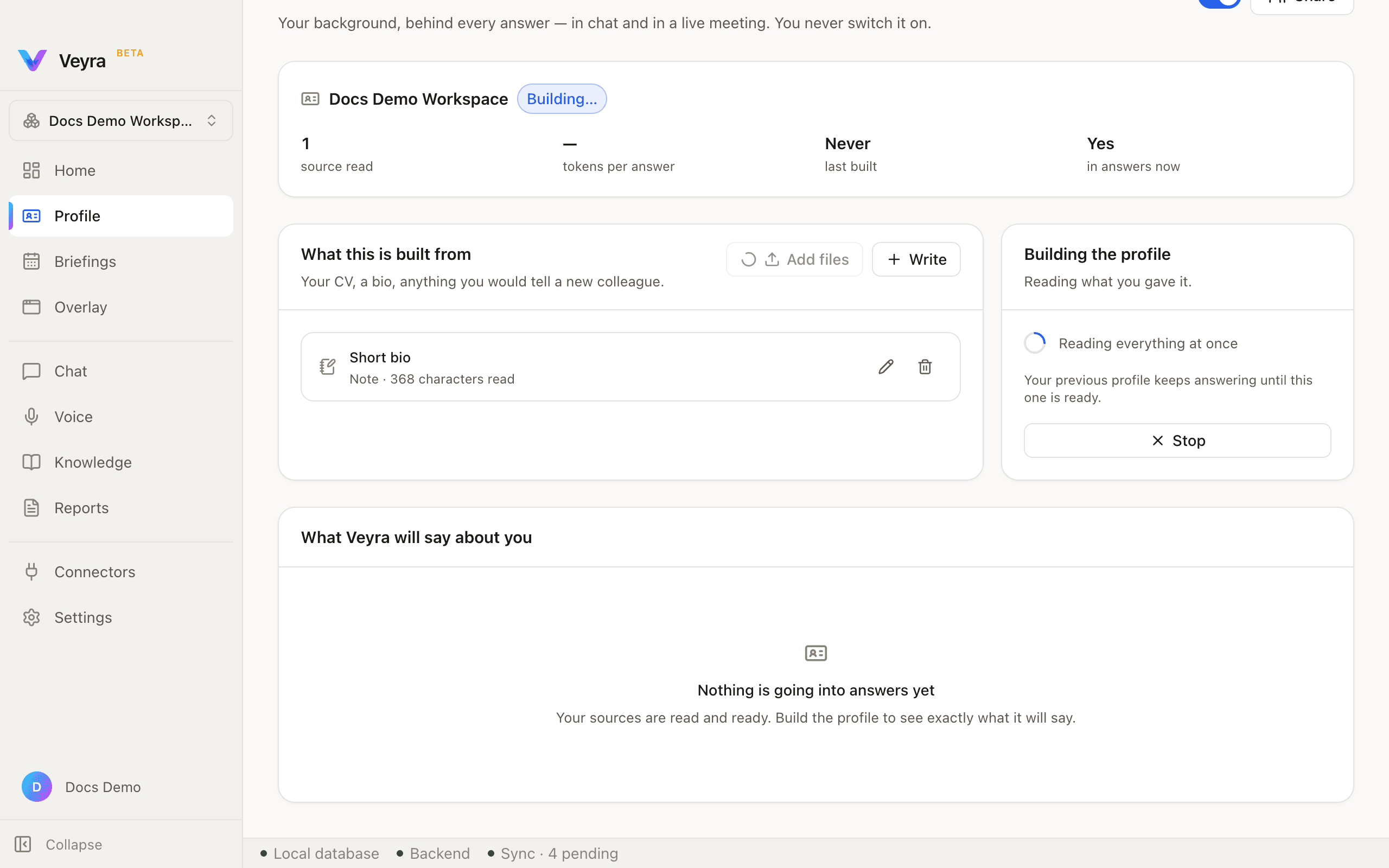Click the ID card icon above Nothing is going into answers yet
Viewport: 1389px width, 868px height.
(x=815, y=653)
